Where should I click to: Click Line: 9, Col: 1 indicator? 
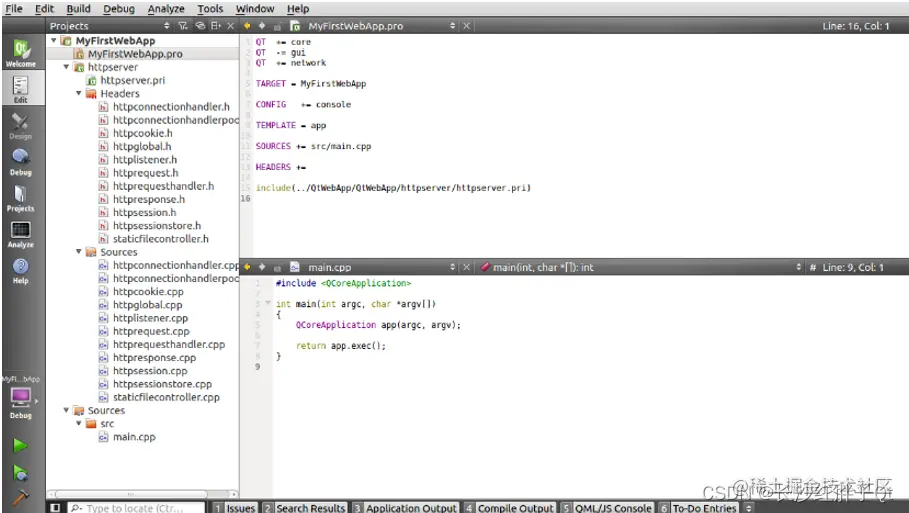coord(853,267)
